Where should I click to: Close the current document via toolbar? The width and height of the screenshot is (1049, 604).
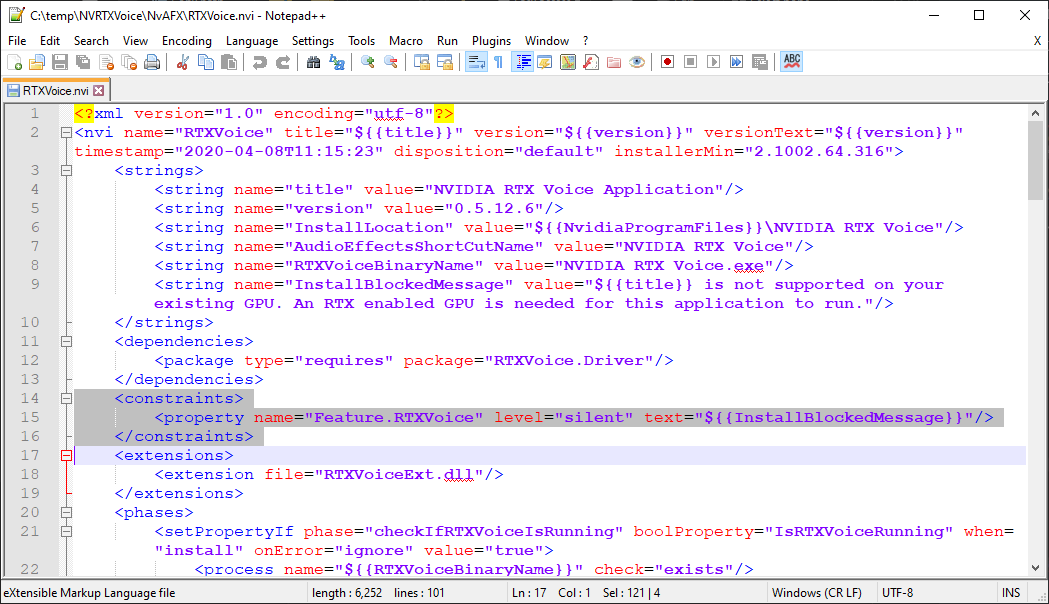click(x=106, y=62)
